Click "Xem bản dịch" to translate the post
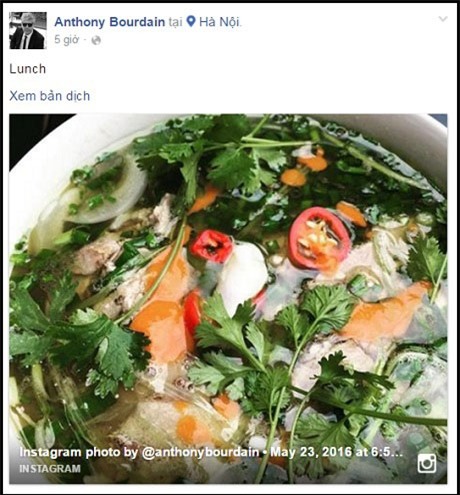 (50, 96)
